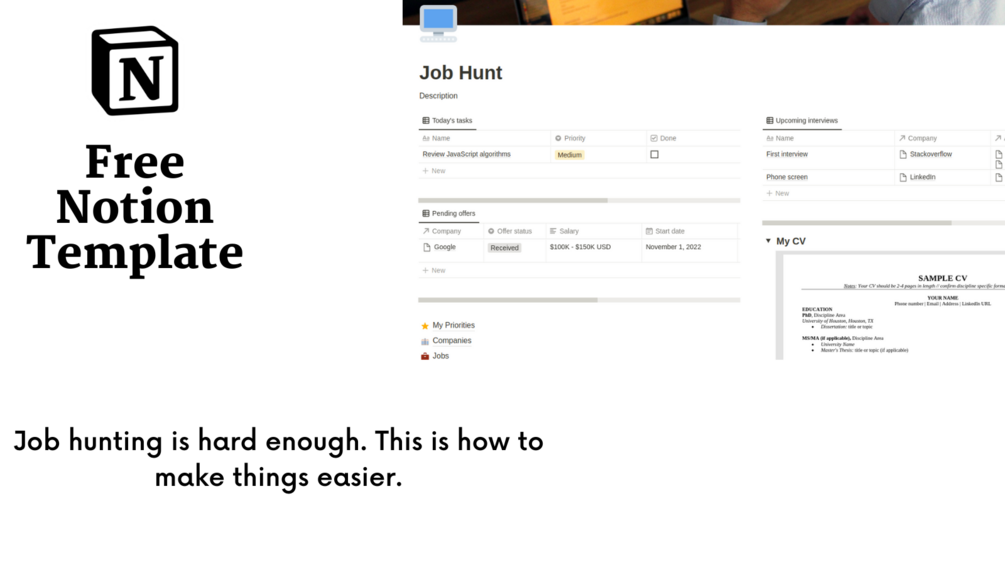Click the horizontal scrollbar under Upcoming interviews
The height and width of the screenshot is (565, 1005).
[x=857, y=223]
